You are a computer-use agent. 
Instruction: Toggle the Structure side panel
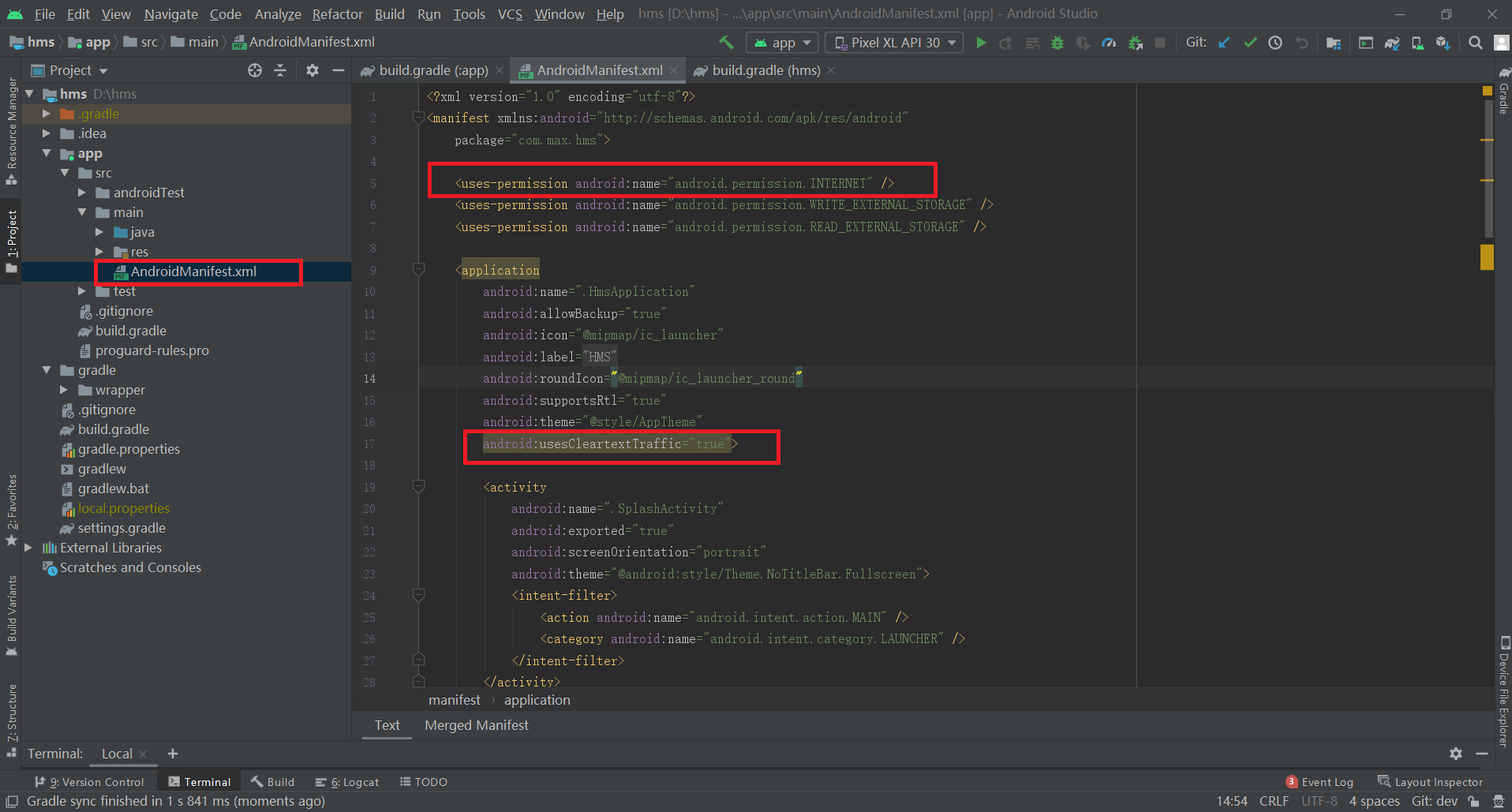11,720
